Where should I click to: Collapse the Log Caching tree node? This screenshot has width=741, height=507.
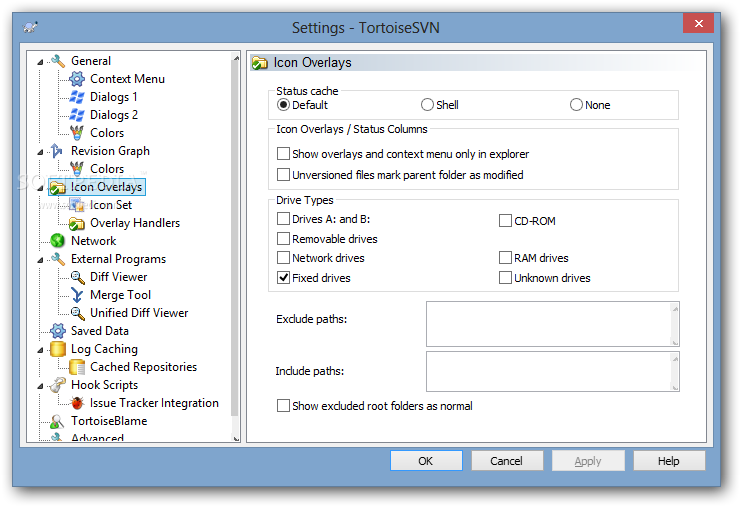pyautogui.click(x=40, y=350)
